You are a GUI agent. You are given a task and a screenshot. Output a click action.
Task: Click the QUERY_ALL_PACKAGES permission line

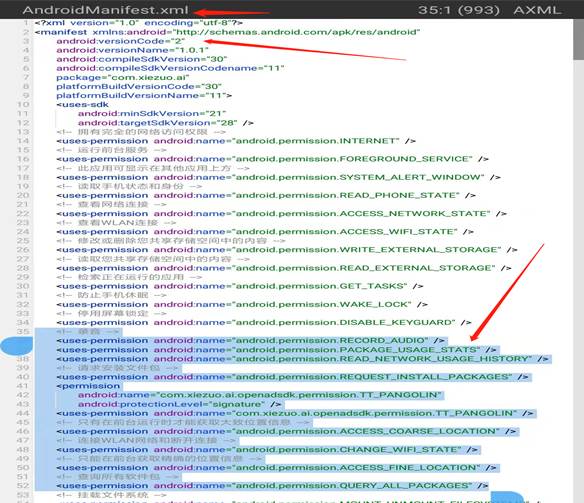(x=272, y=486)
